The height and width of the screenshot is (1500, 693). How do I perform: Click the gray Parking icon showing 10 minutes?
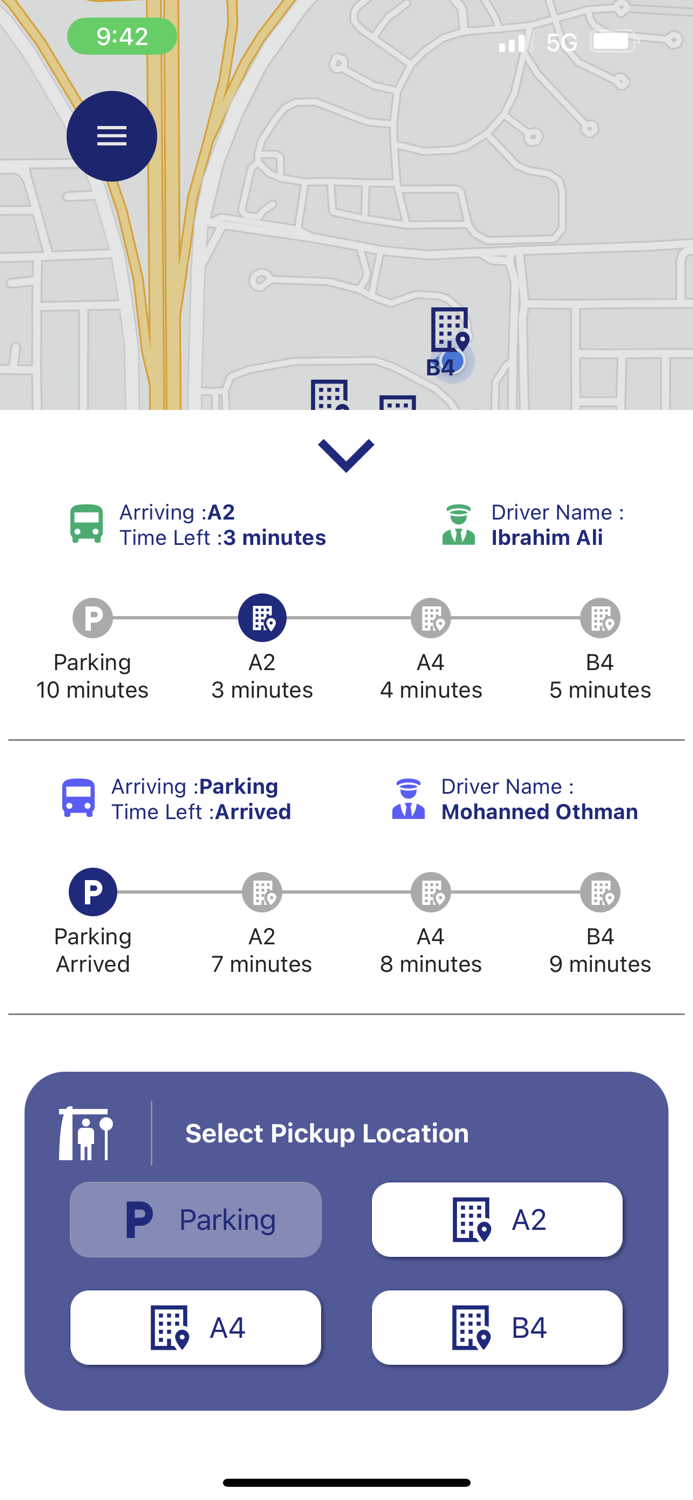[x=92, y=617]
